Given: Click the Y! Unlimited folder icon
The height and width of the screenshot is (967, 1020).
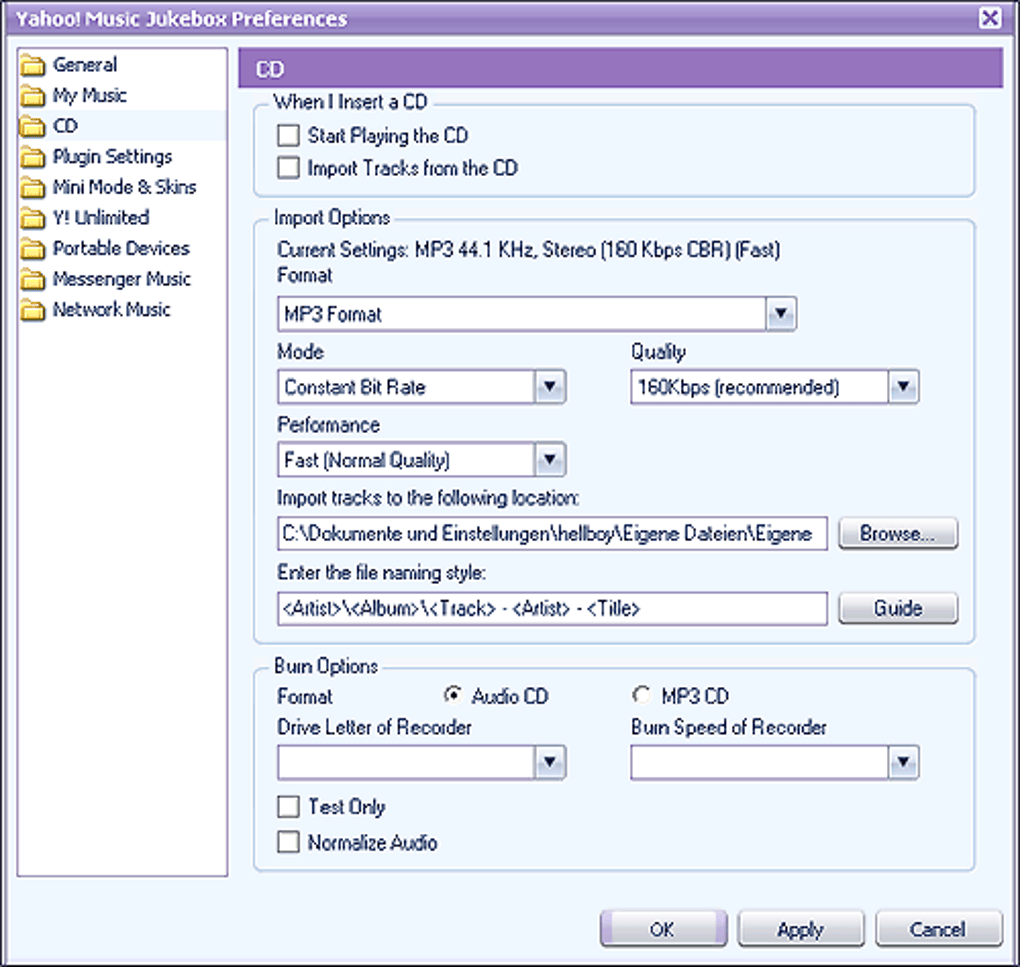Looking at the screenshot, I should click(34, 217).
